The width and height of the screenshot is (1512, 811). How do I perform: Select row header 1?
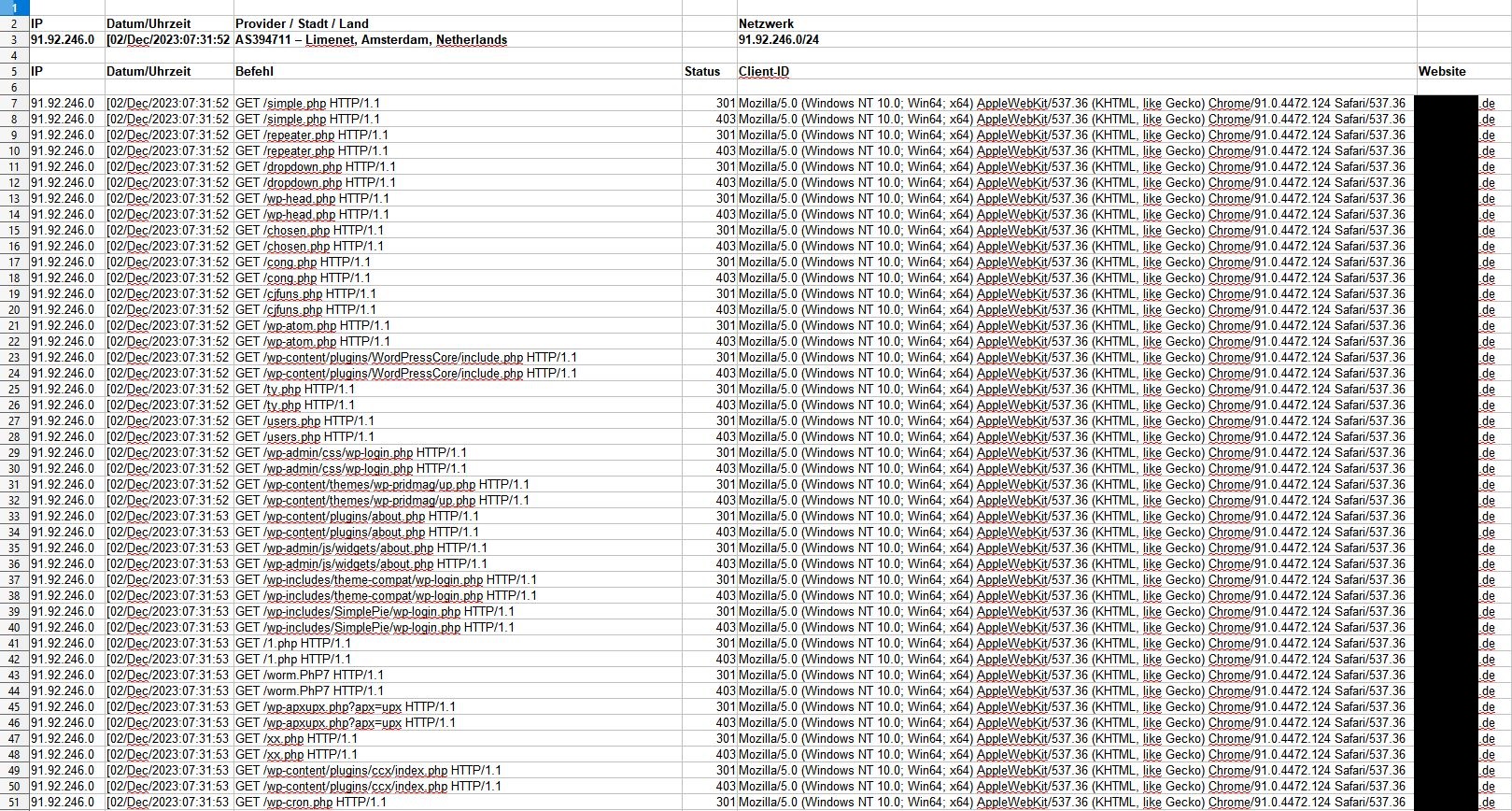tap(14, 7)
